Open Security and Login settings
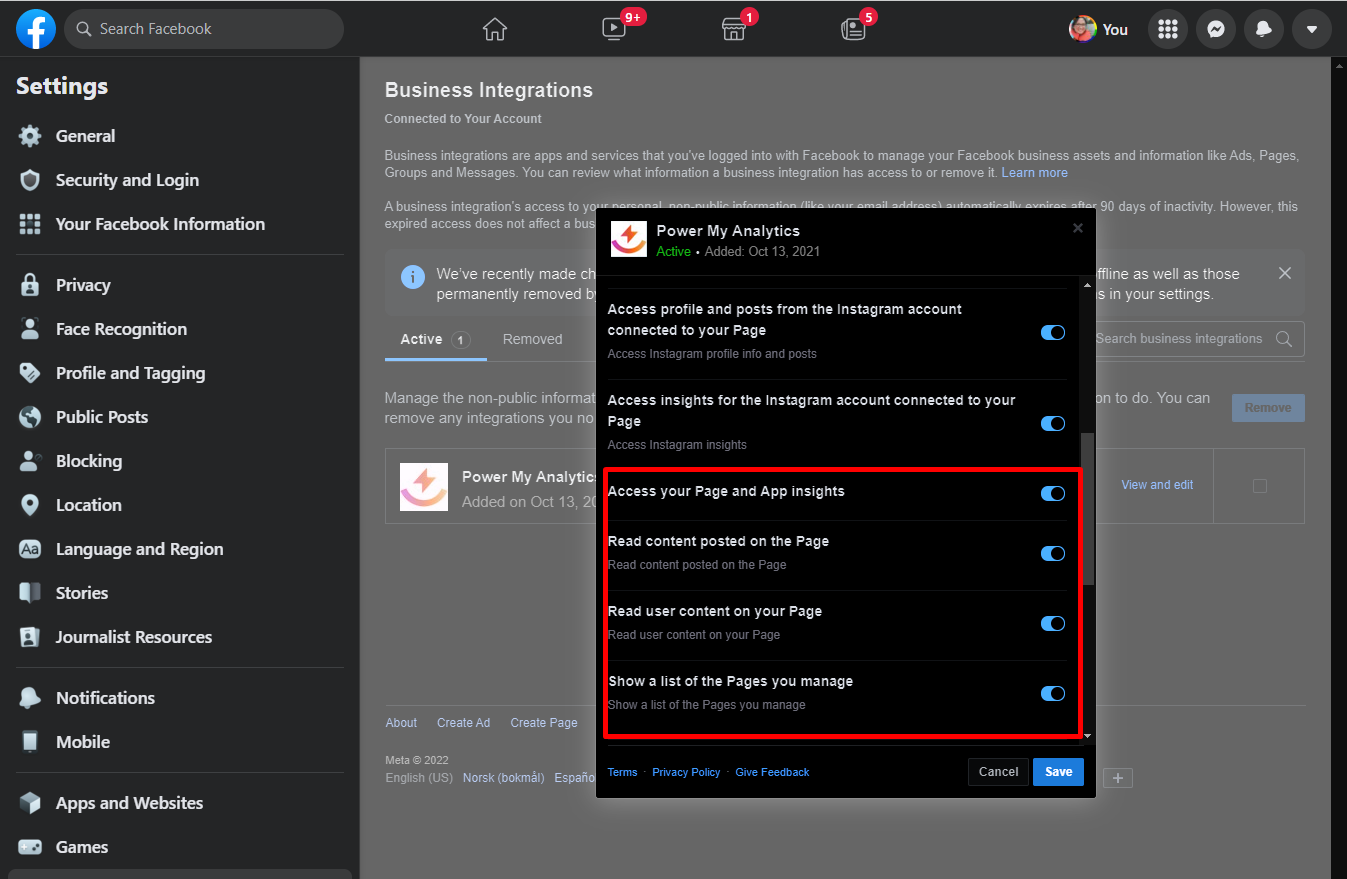1347x879 pixels. [127, 180]
